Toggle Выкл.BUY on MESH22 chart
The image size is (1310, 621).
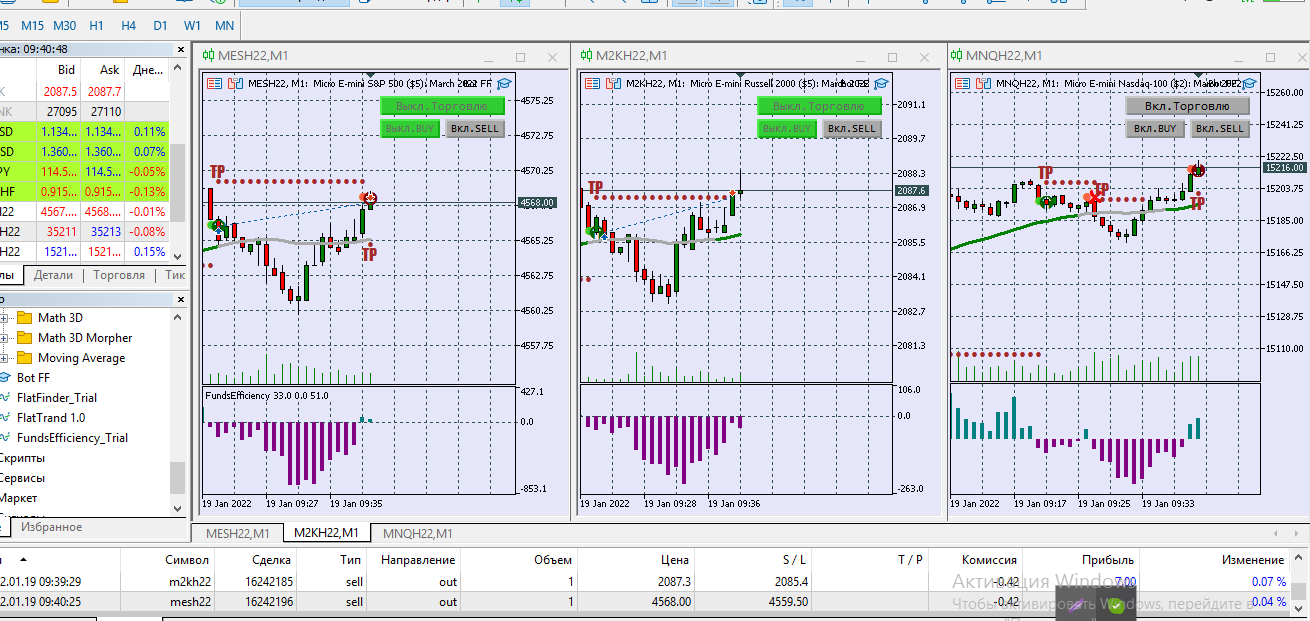(x=410, y=129)
